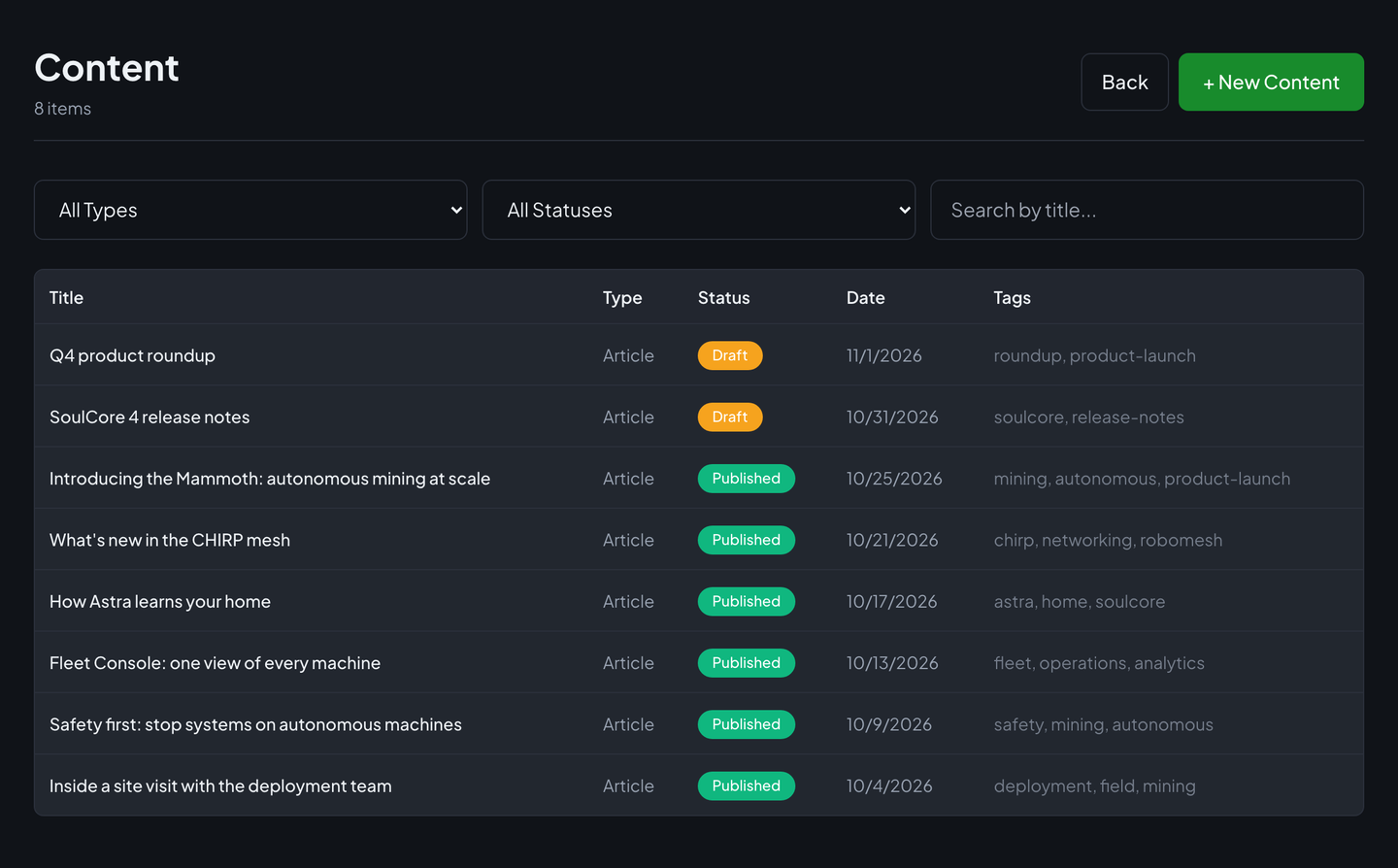Click the 8 items count text
The width and height of the screenshot is (1398, 868).
pos(62,109)
